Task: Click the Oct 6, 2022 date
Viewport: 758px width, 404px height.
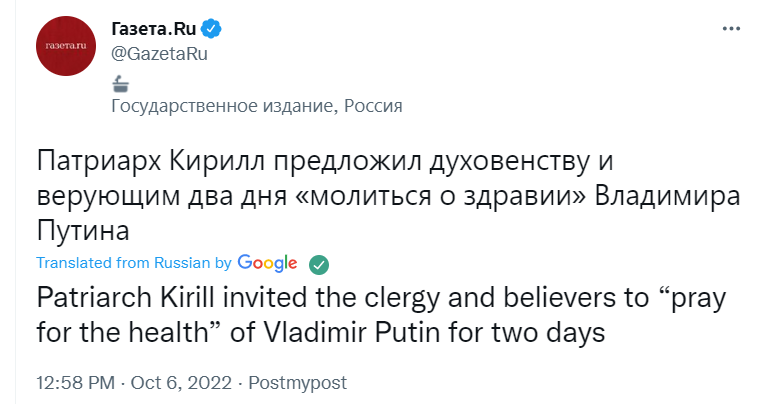Action: [181, 383]
